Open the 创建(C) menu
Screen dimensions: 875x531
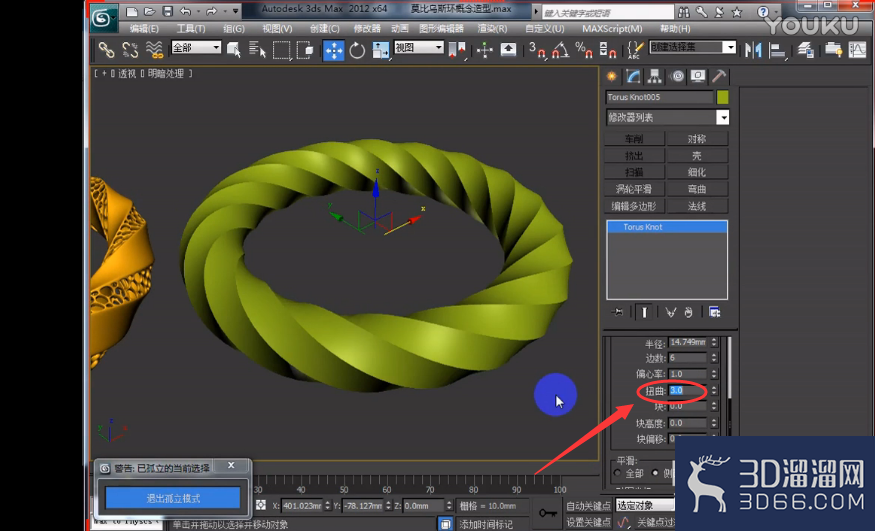[x=324, y=28]
